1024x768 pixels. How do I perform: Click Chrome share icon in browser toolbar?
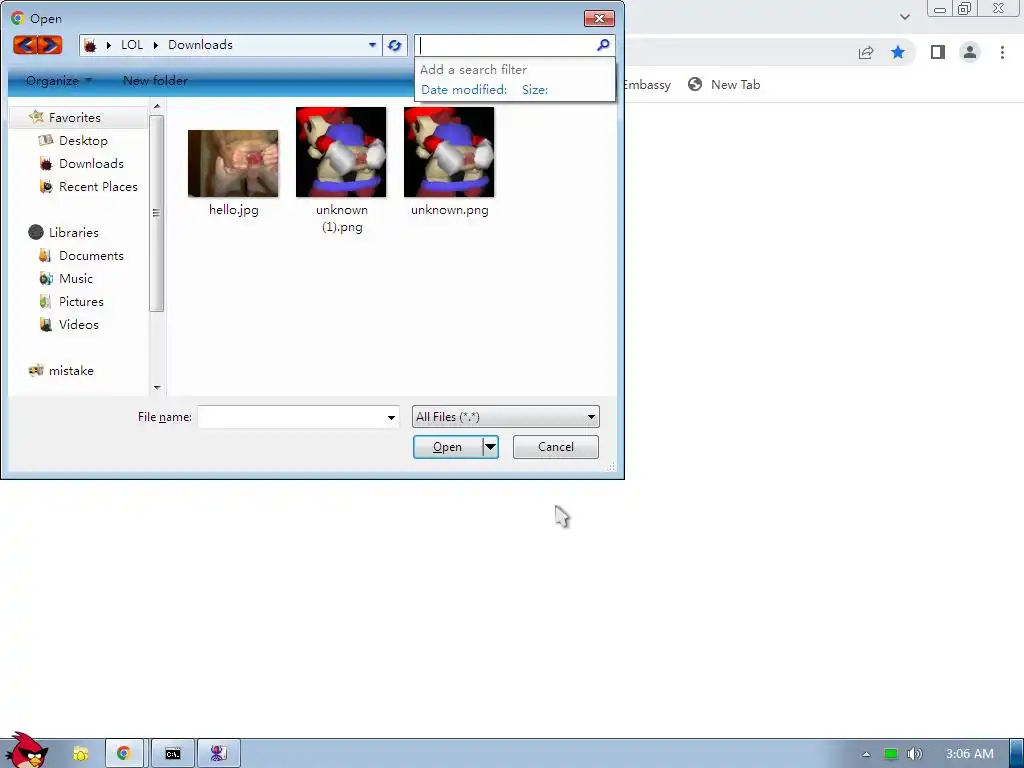(866, 52)
